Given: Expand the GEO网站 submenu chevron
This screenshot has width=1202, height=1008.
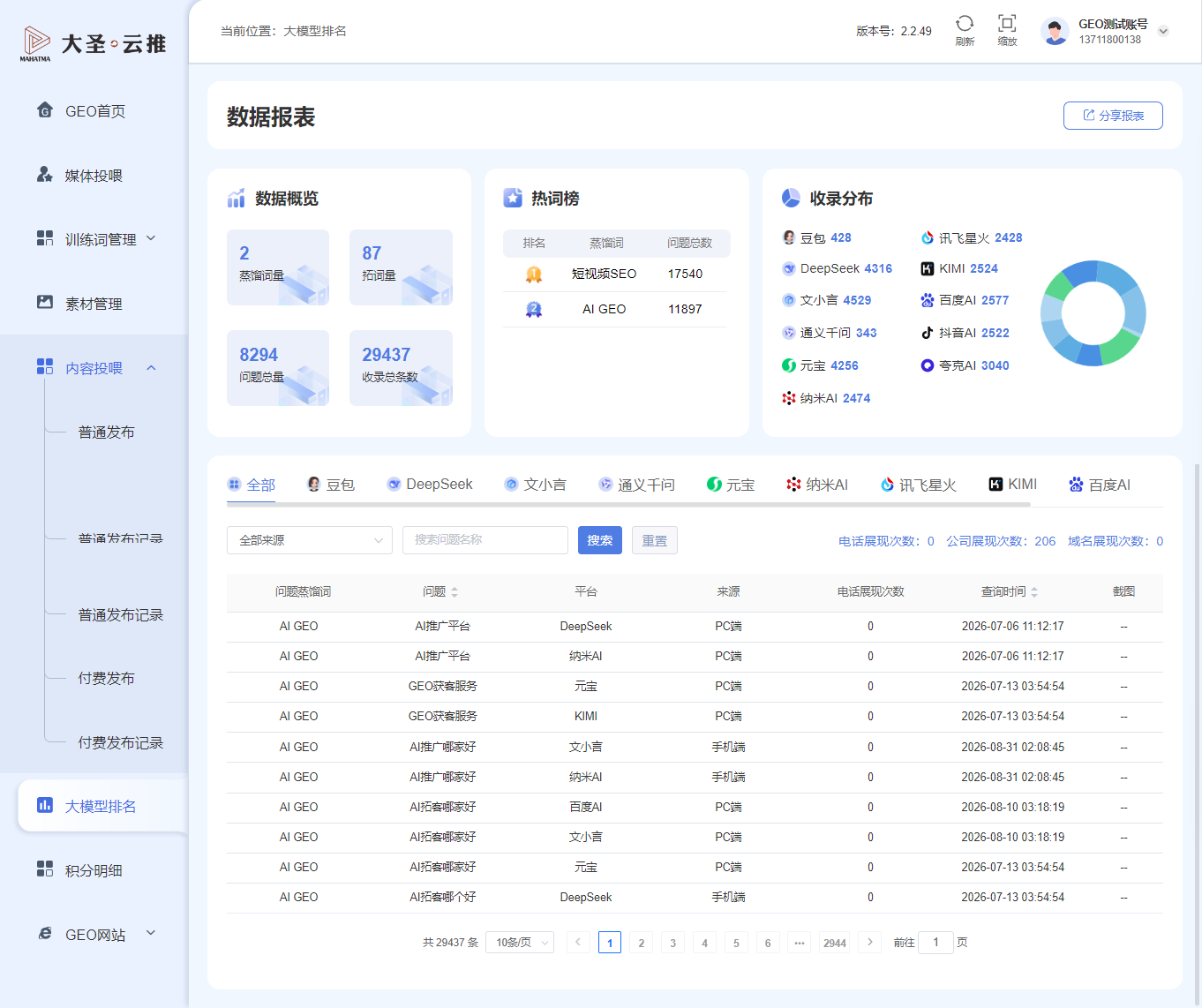Looking at the screenshot, I should pyautogui.click(x=151, y=933).
